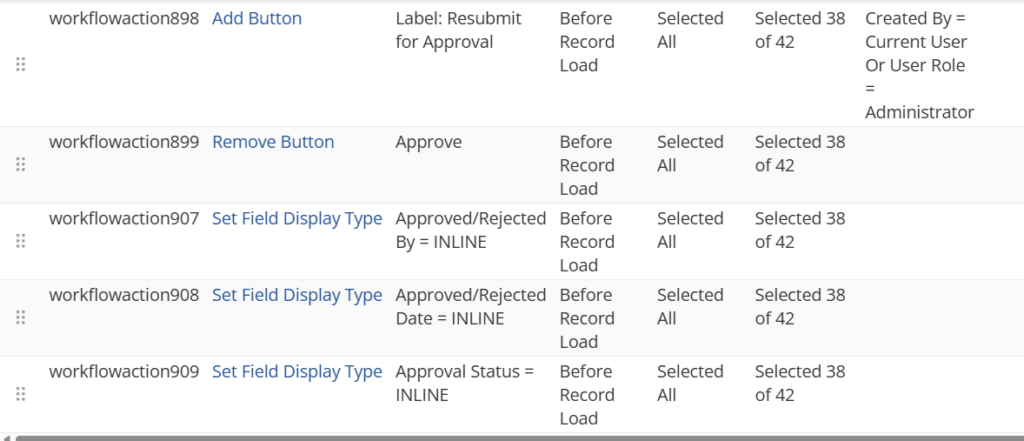Screen dimensions: 1024x441
Task: Open Set Field Display Type for workflowaction909
Action: pos(297,371)
